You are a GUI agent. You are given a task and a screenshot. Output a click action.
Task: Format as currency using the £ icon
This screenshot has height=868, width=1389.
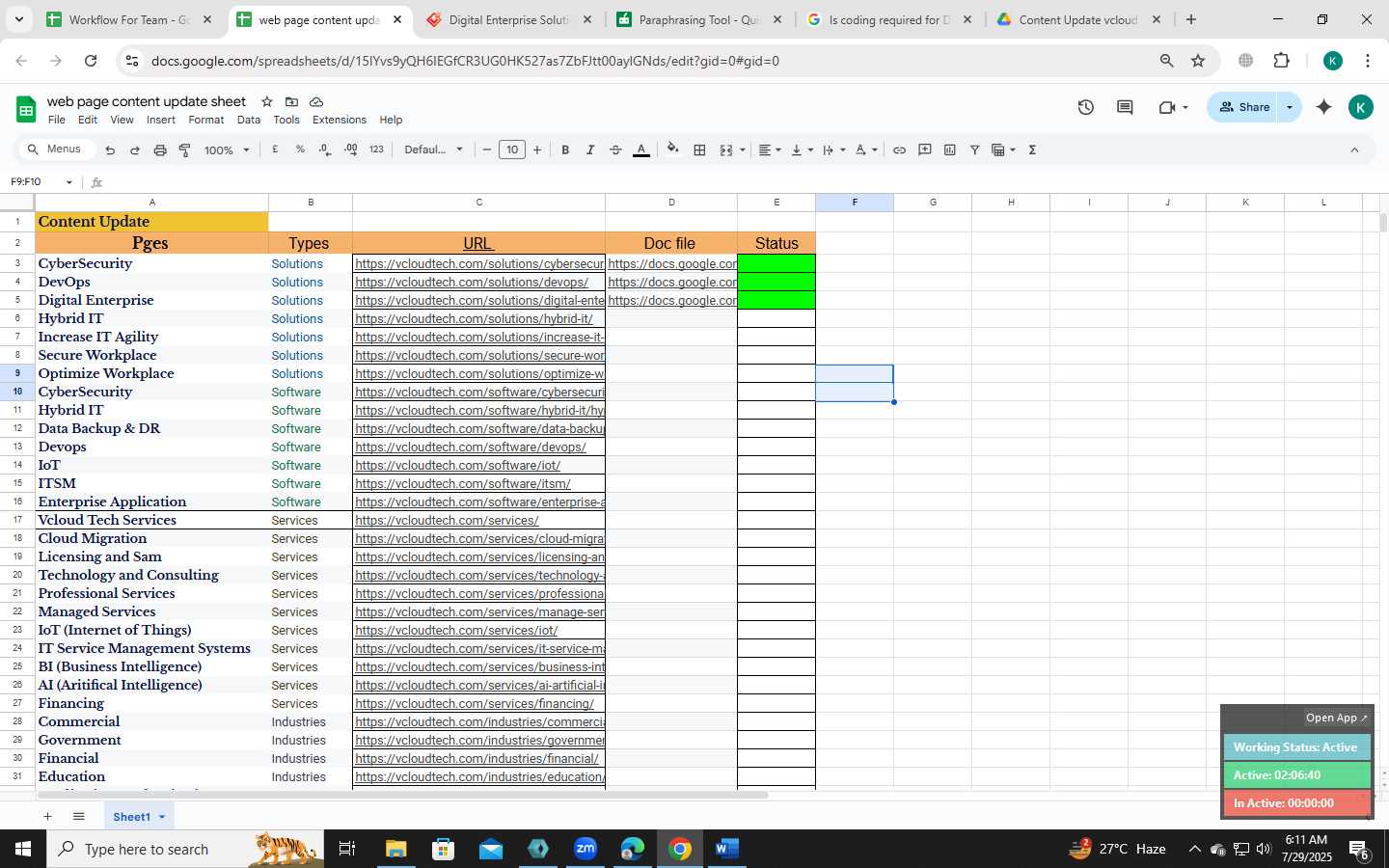pyautogui.click(x=276, y=149)
